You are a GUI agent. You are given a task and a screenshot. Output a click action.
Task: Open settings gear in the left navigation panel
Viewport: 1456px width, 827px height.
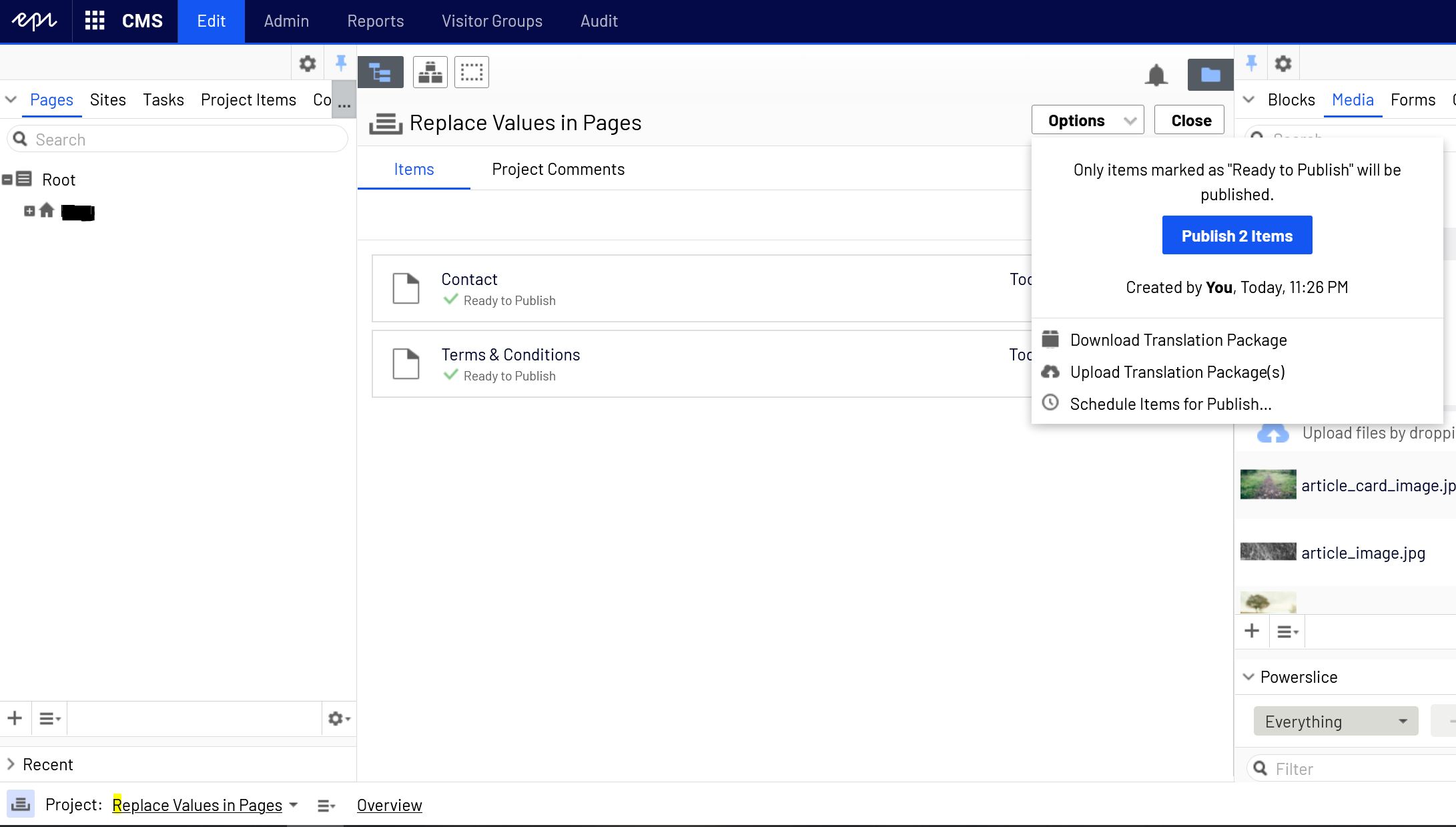click(x=307, y=63)
